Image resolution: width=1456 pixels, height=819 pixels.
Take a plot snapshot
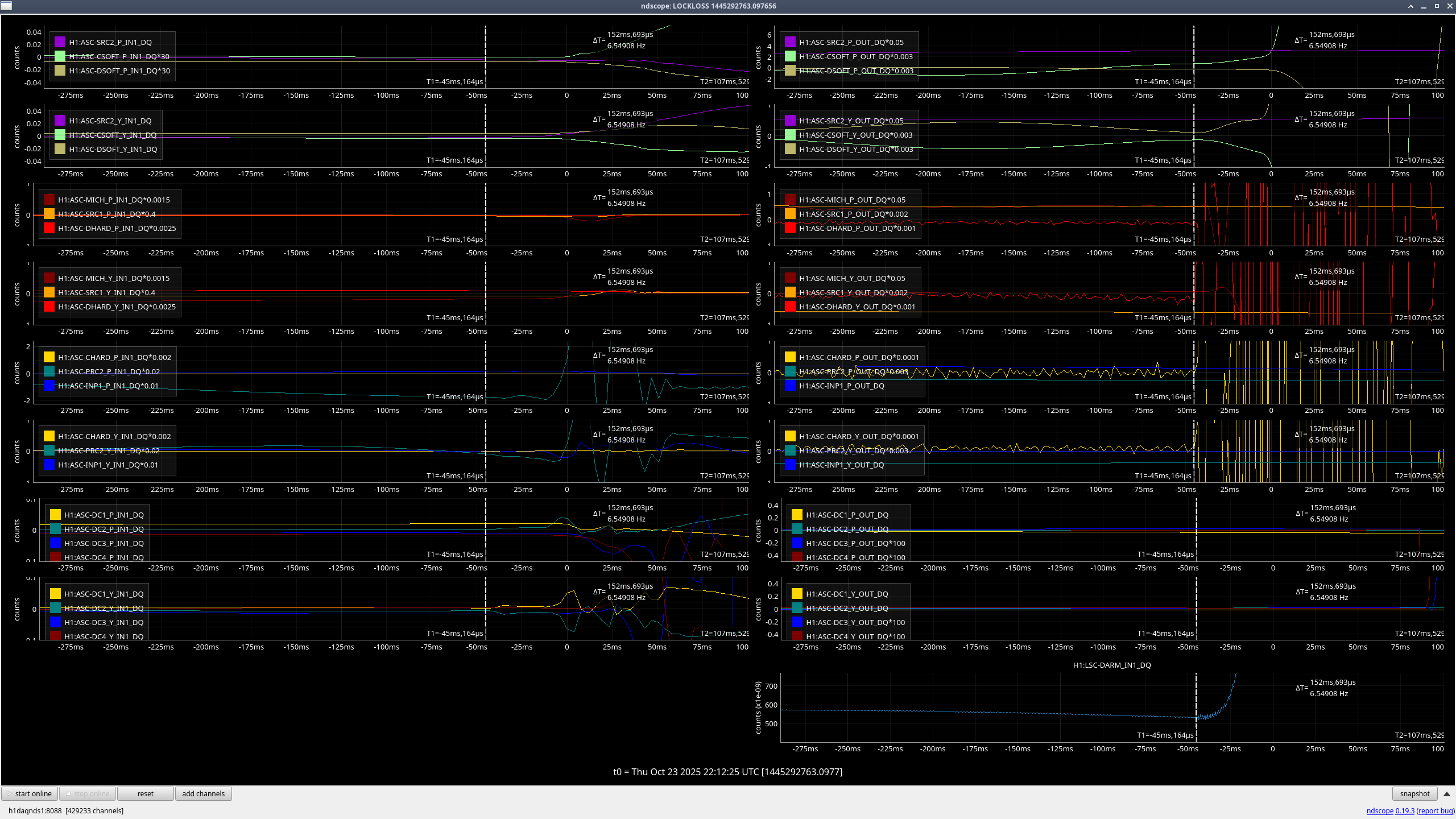pos(1414,793)
